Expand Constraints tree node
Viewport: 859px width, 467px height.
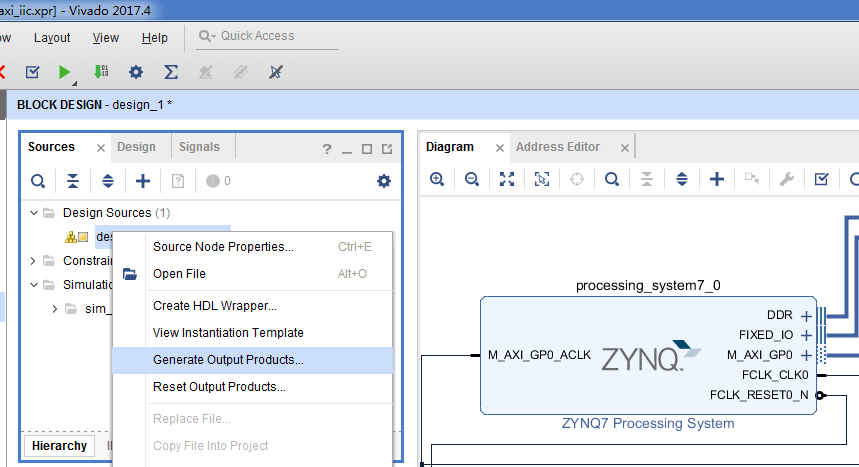click(33, 261)
